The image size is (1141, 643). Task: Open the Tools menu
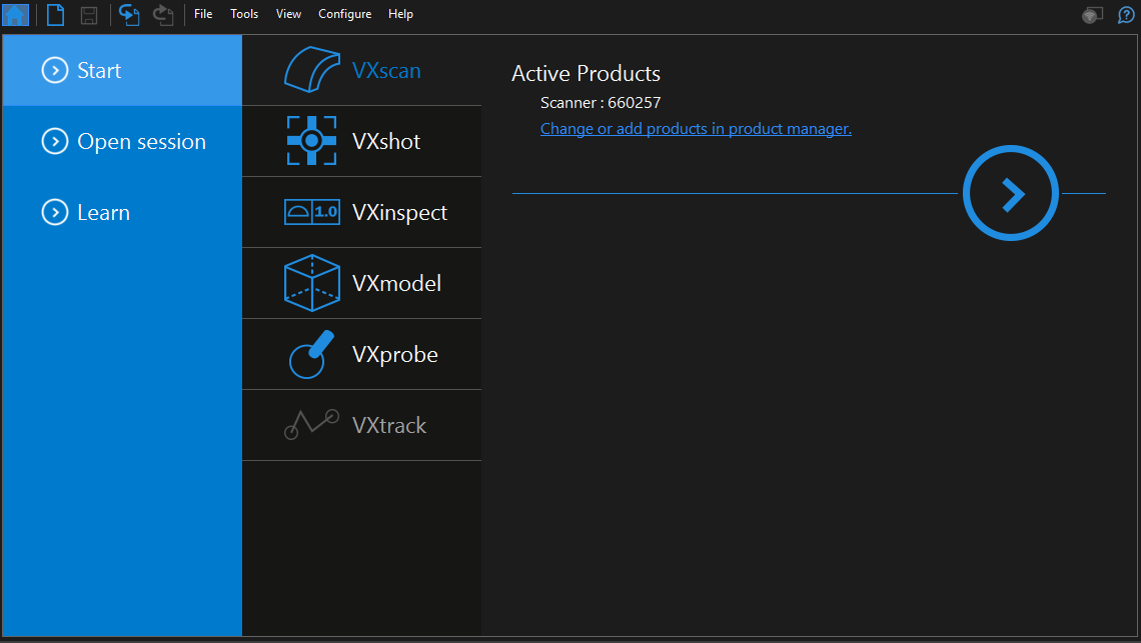[x=244, y=14]
